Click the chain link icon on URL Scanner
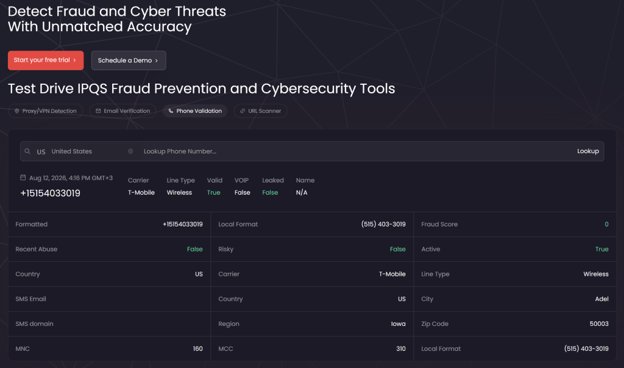This screenshot has height=368, width=624. pyautogui.click(x=242, y=111)
